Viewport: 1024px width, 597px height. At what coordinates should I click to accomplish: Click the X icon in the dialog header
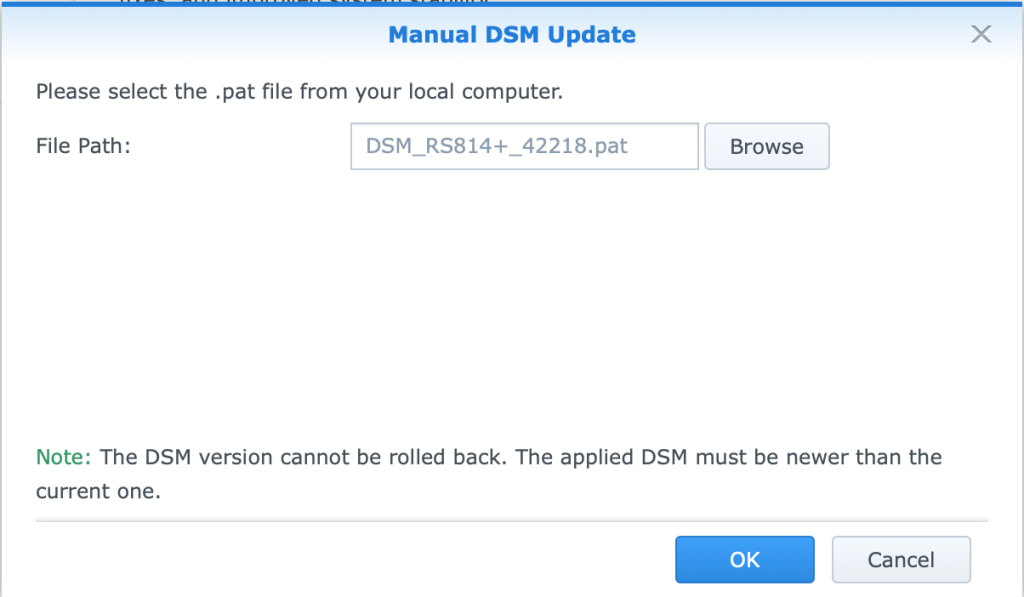click(981, 34)
